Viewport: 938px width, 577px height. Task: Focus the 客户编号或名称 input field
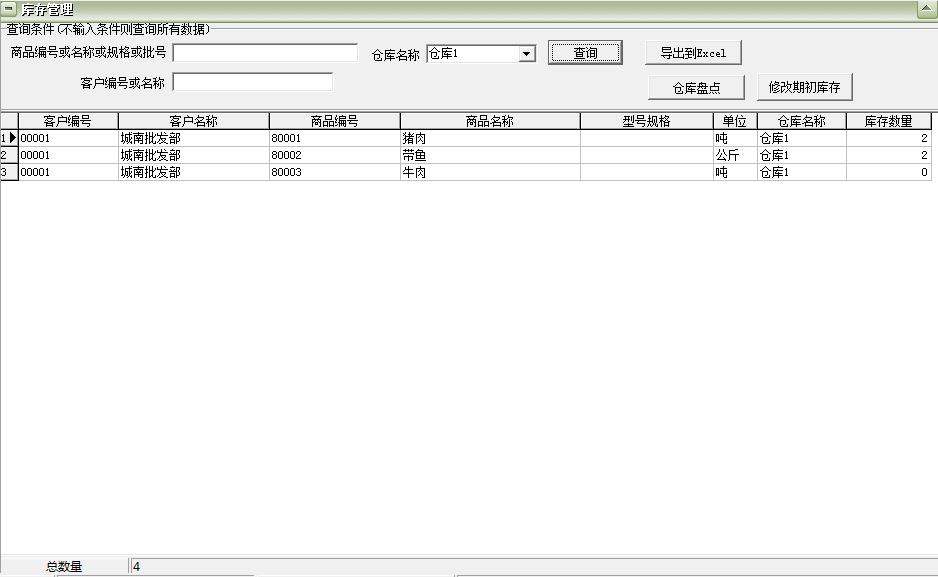point(252,82)
